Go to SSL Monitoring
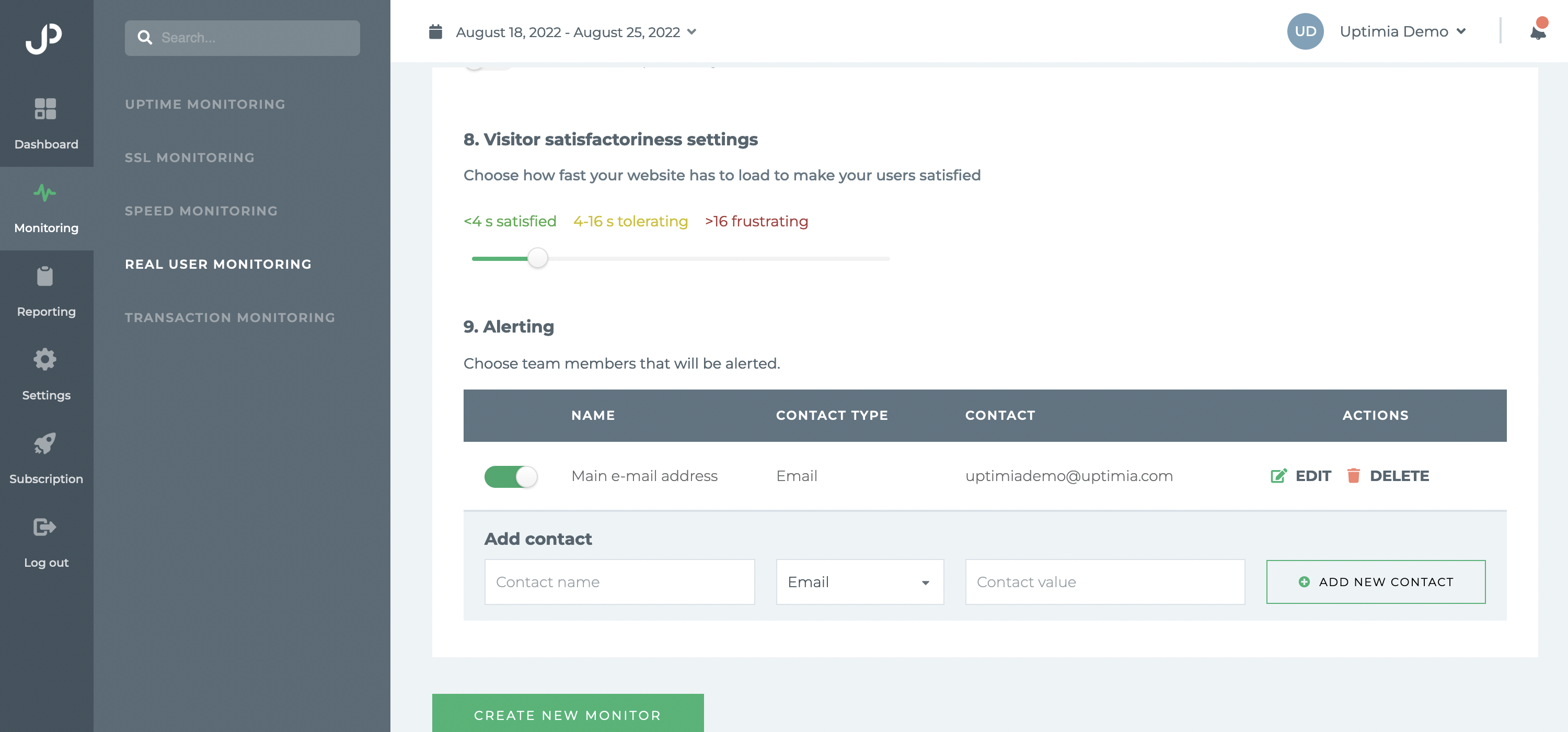 [x=190, y=158]
